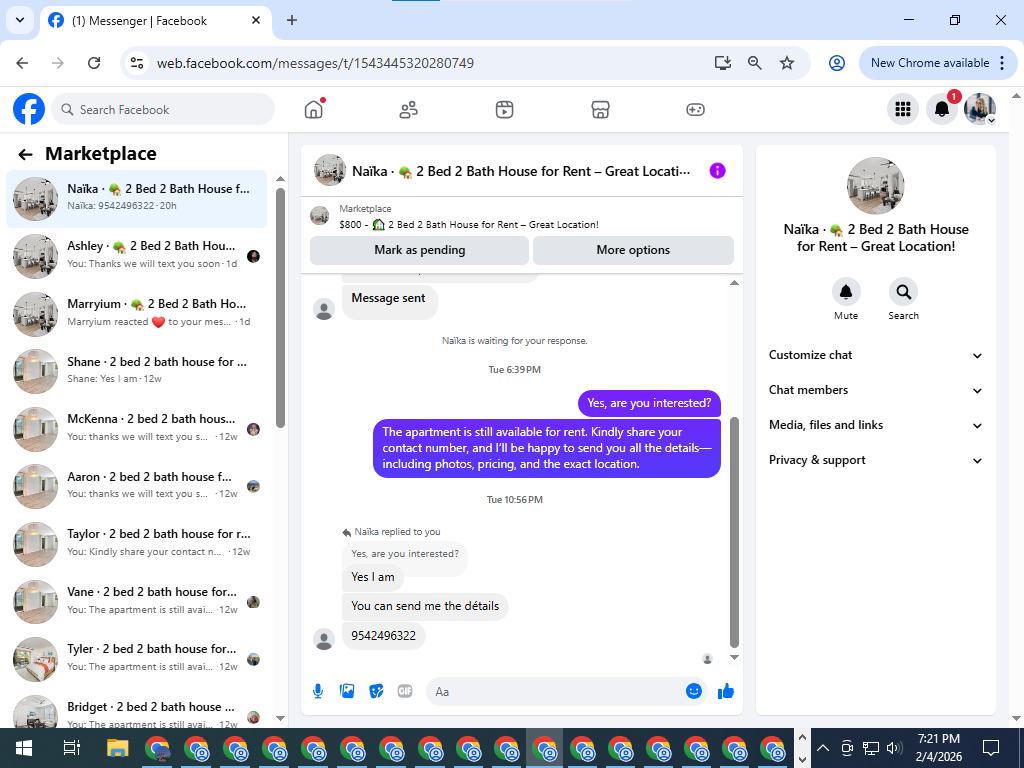Click Mark as pending button
The image size is (1024, 768).
point(419,250)
